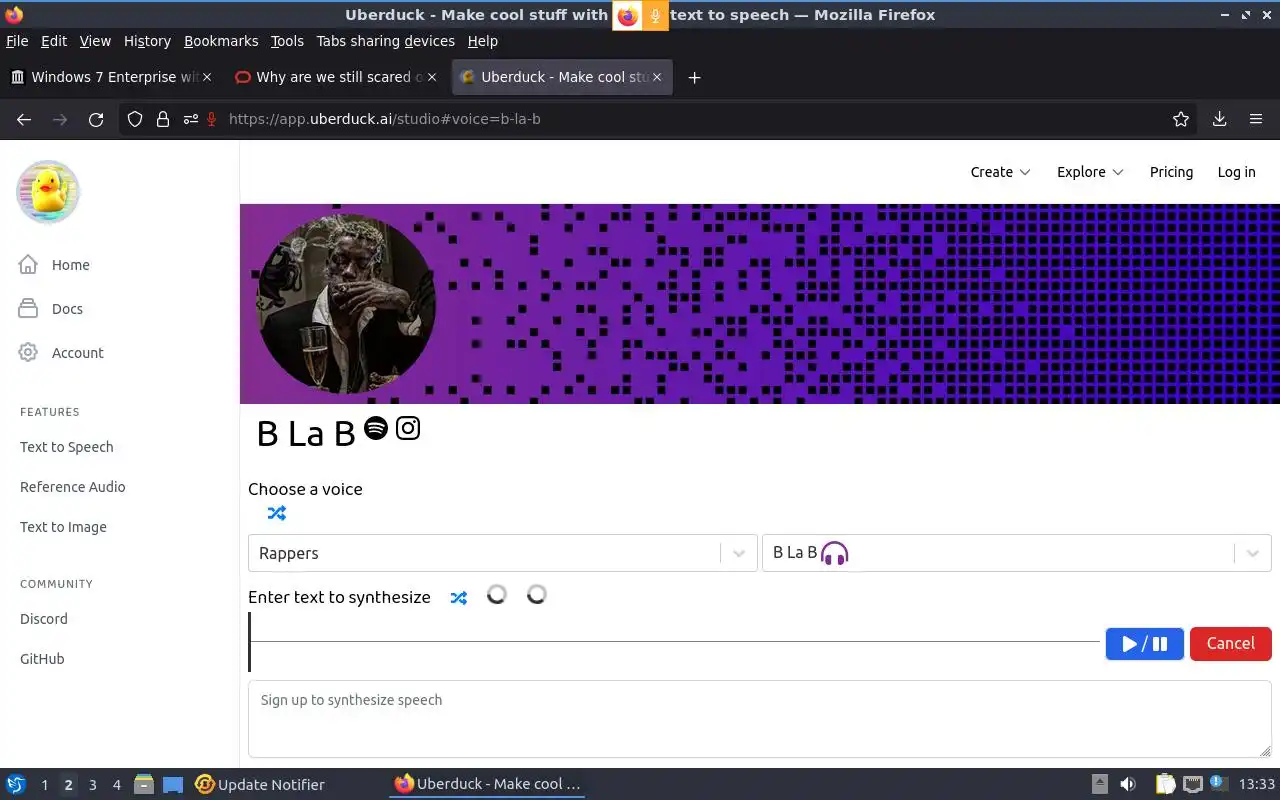
Task: Click the taskbar start menu icon
Action: [15, 784]
